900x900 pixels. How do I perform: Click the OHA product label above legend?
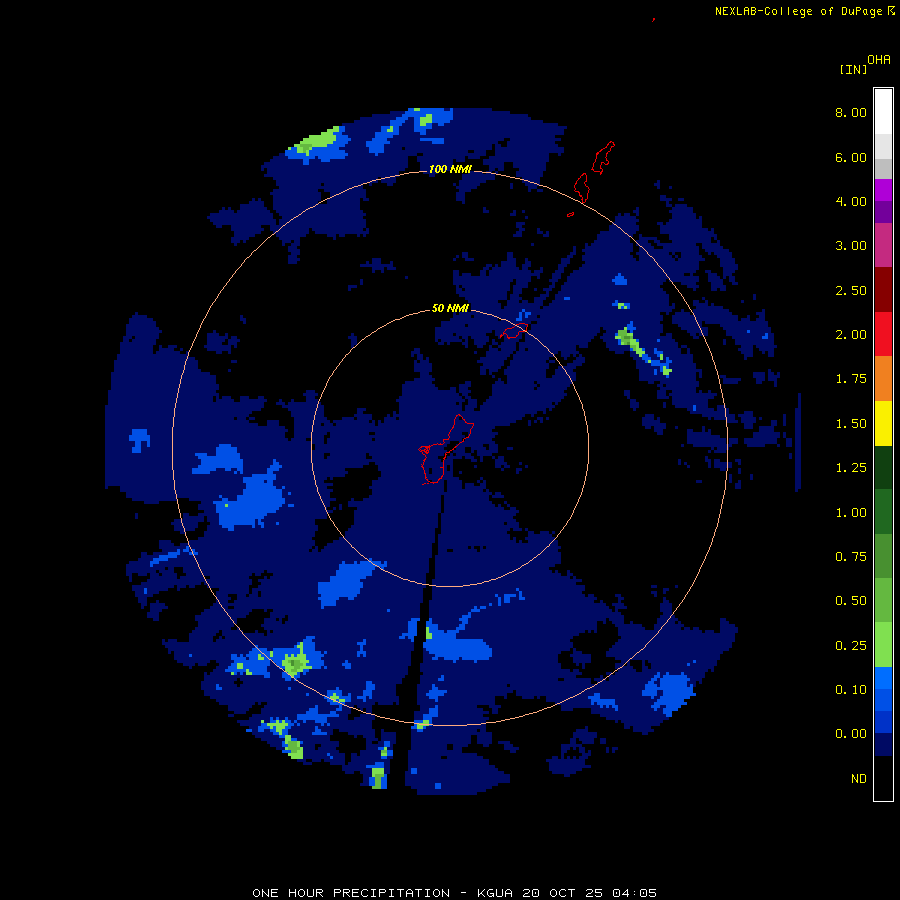pyautogui.click(x=879, y=60)
